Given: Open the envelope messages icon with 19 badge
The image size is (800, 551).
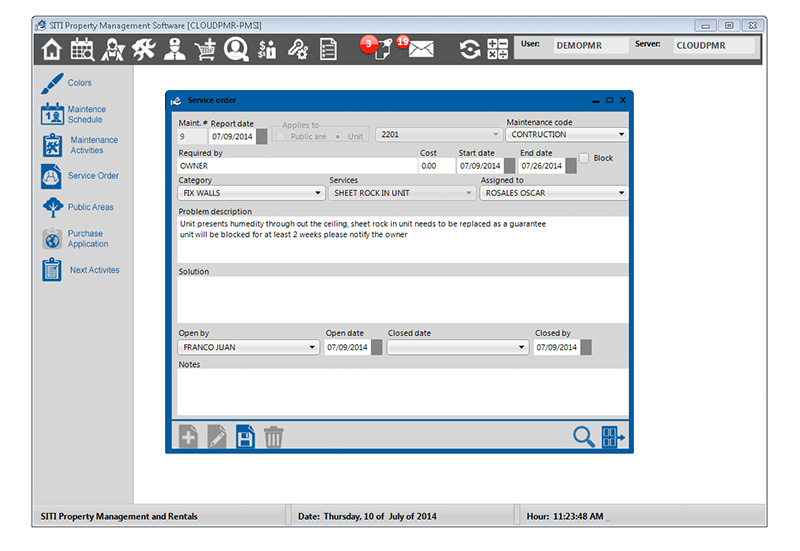Looking at the screenshot, I should pyautogui.click(x=420, y=49).
